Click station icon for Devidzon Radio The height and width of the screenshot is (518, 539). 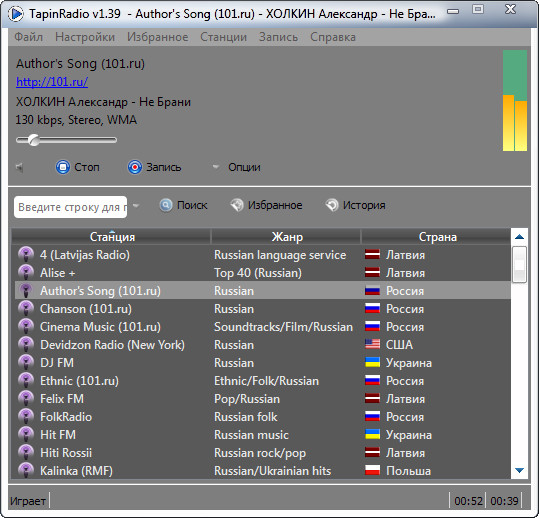coord(26,344)
